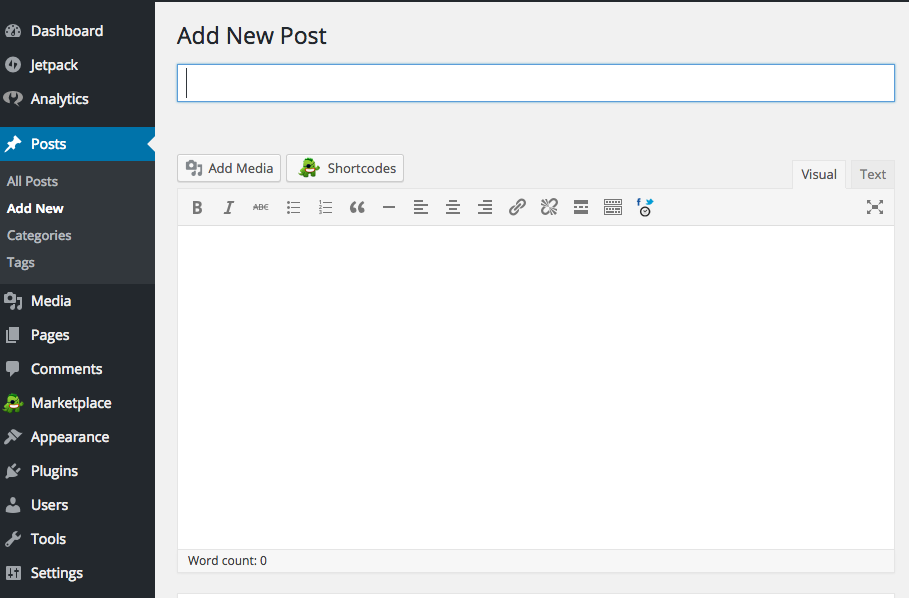Switch to the Text editor tab
Image resolution: width=909 pixels, height=598 pixels.
(872, 174)
